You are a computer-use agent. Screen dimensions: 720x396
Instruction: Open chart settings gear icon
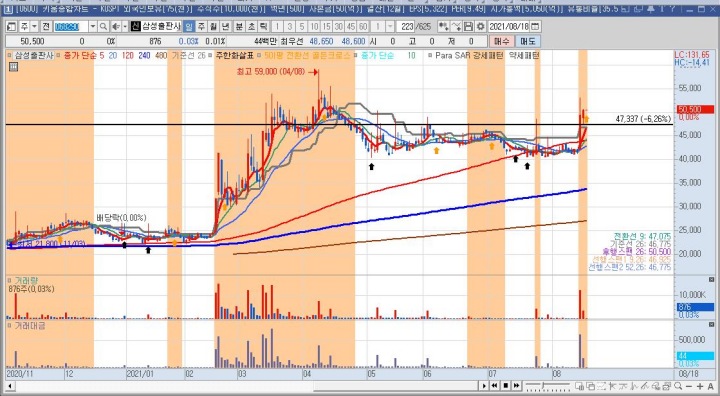(480, 27)
